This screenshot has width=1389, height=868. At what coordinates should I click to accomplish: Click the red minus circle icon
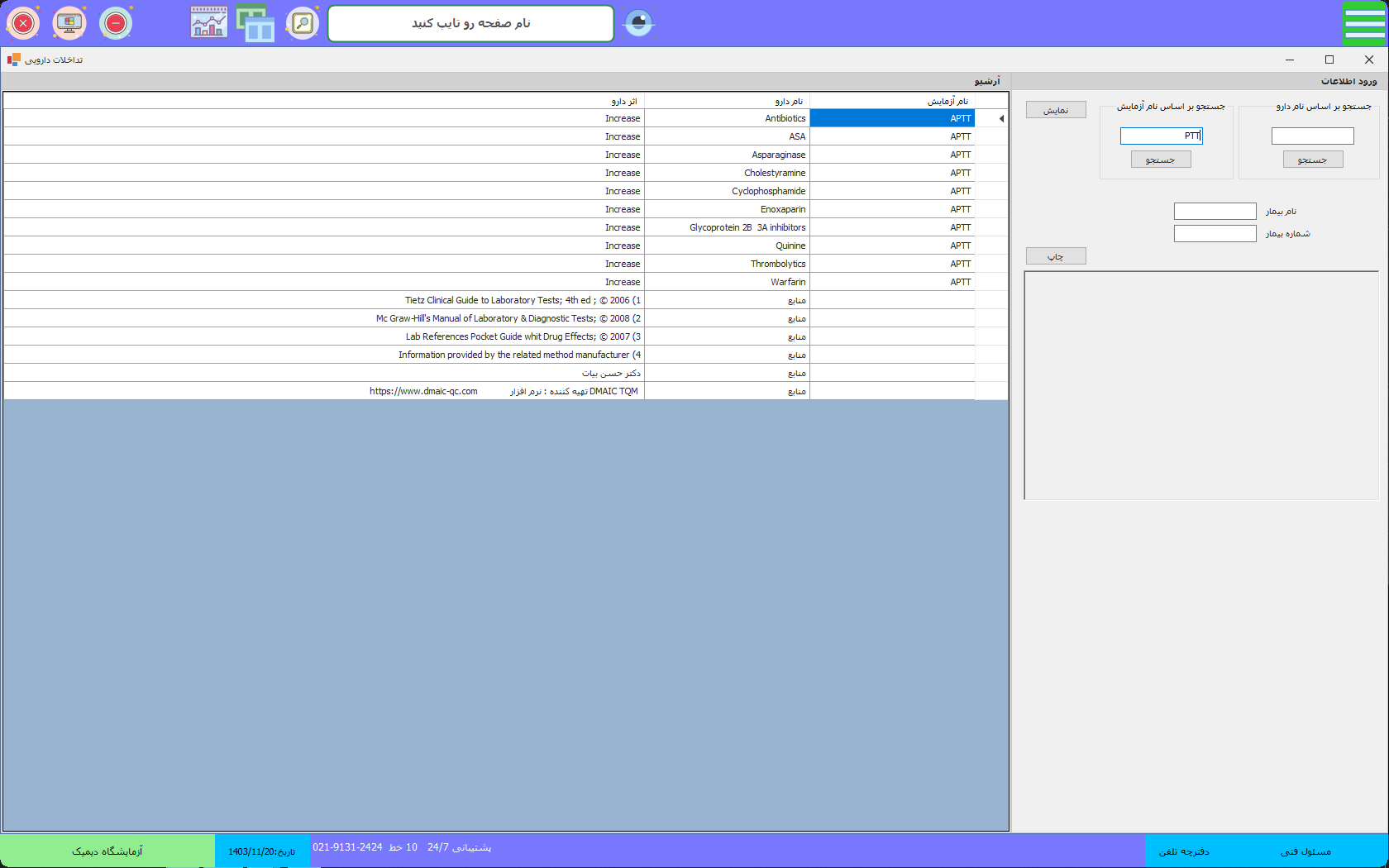116,23
